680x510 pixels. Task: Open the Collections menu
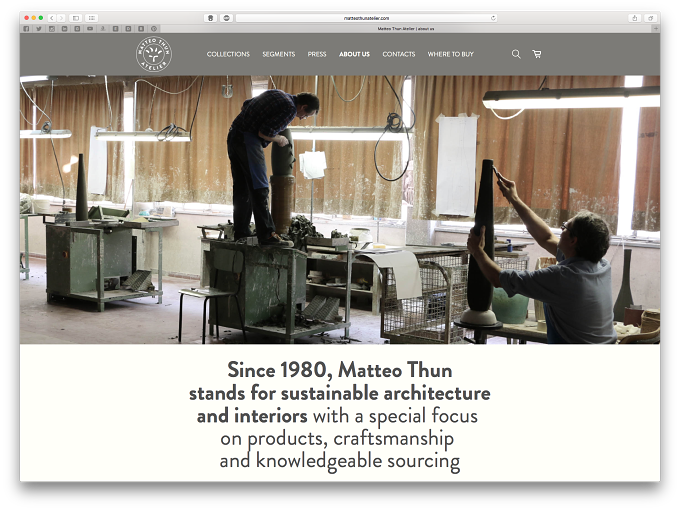coord(228,54)
